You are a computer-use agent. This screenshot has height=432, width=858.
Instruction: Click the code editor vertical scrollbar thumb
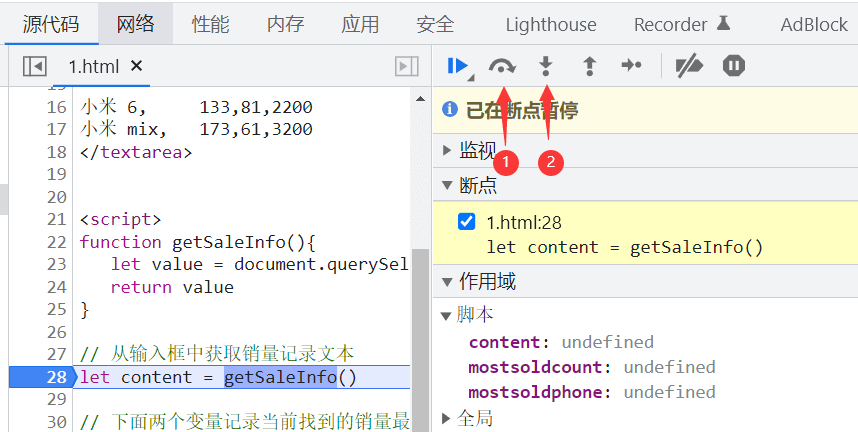tap(420, 339)
